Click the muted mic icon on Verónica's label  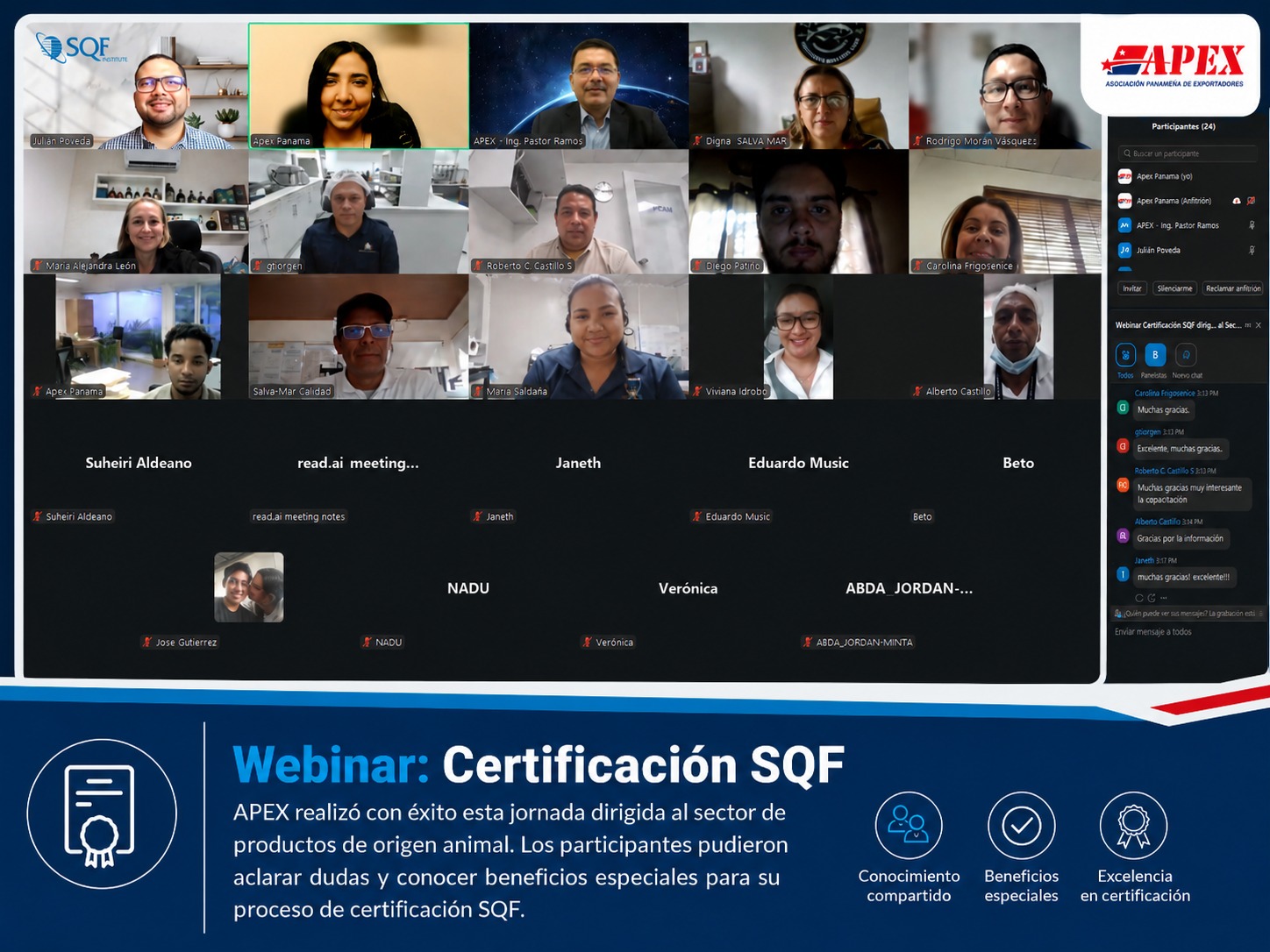588,642
